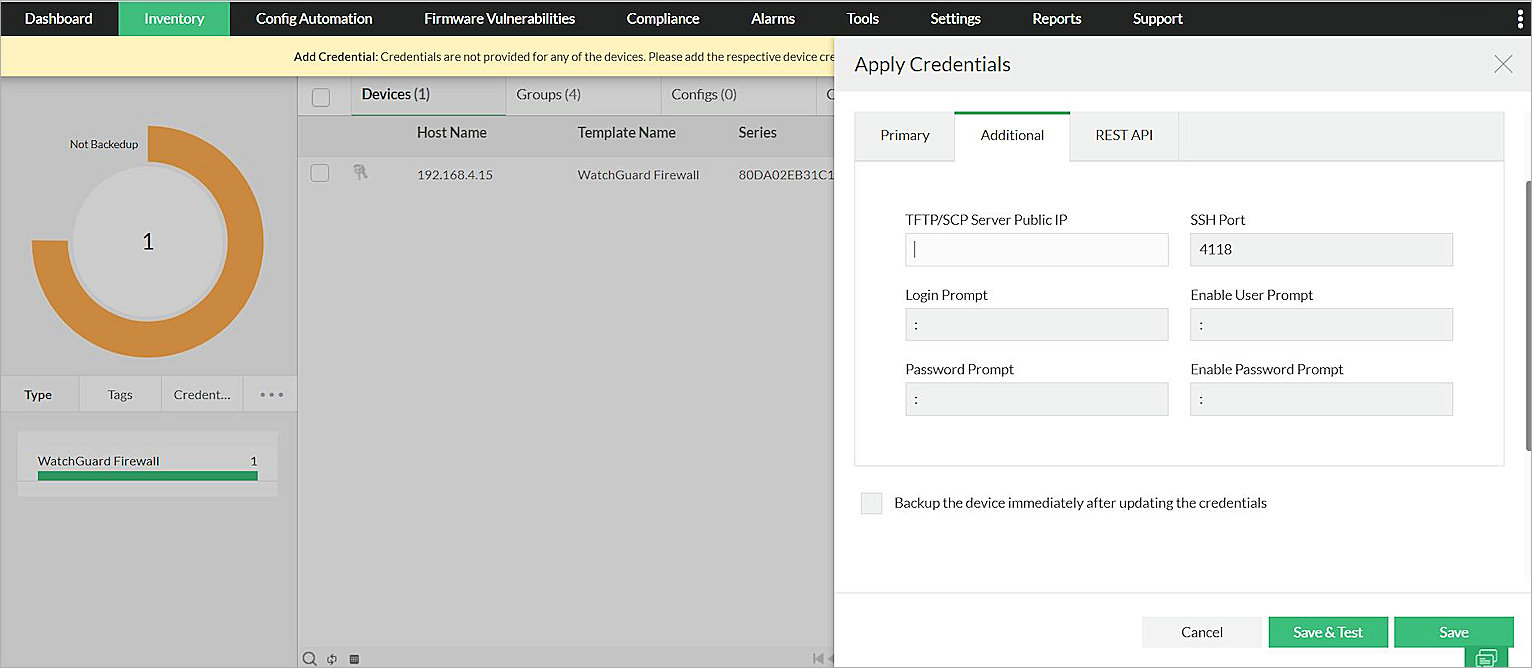
Task: Click the refresh icon at the bottom toolbar
Action: pyautogui.click(x=331, y=658)
